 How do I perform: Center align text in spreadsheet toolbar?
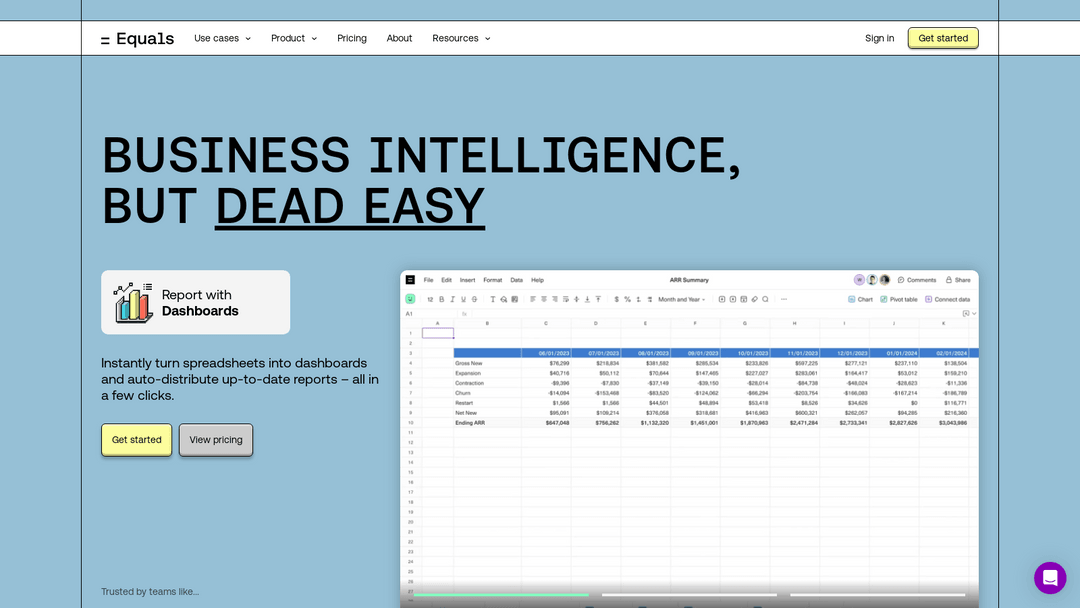coord(543,300)
